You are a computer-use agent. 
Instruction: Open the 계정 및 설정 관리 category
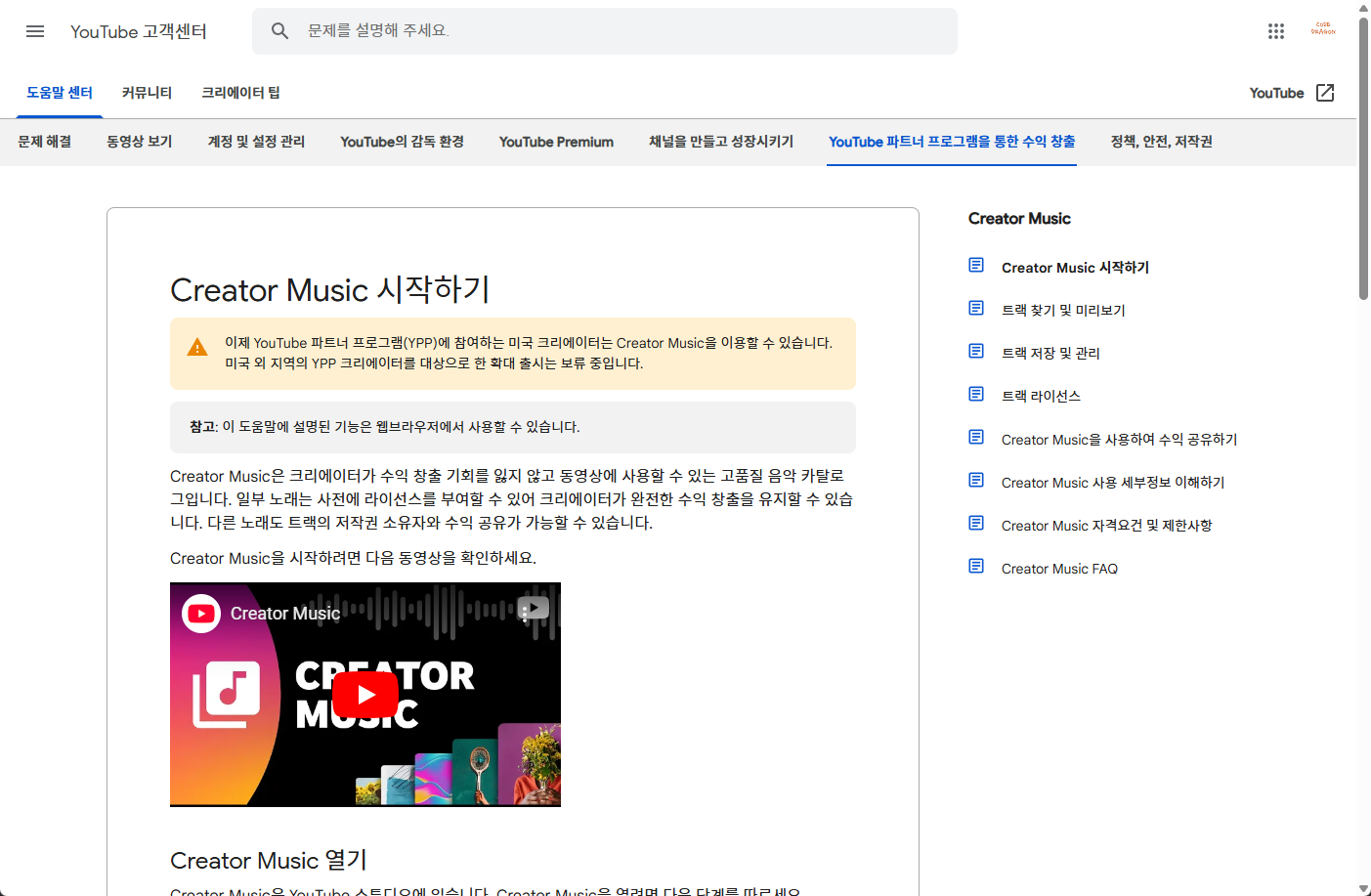point(256,142)
